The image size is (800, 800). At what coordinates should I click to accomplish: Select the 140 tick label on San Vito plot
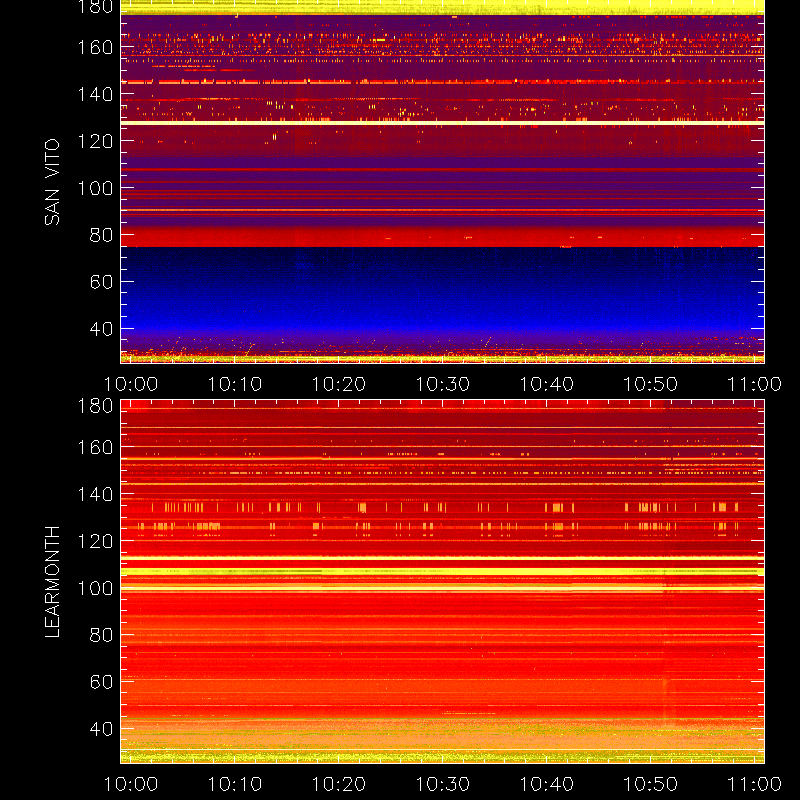(95, 94)
